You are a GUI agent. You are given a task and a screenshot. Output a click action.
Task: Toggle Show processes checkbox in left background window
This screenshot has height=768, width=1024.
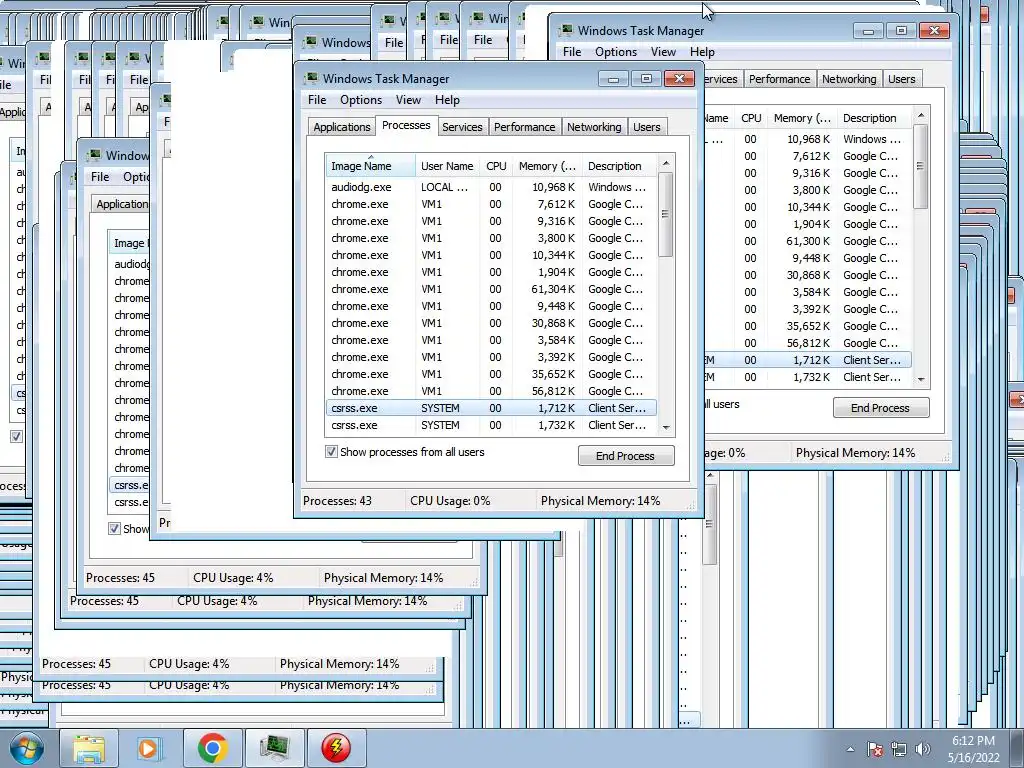[x=114, y=528]
